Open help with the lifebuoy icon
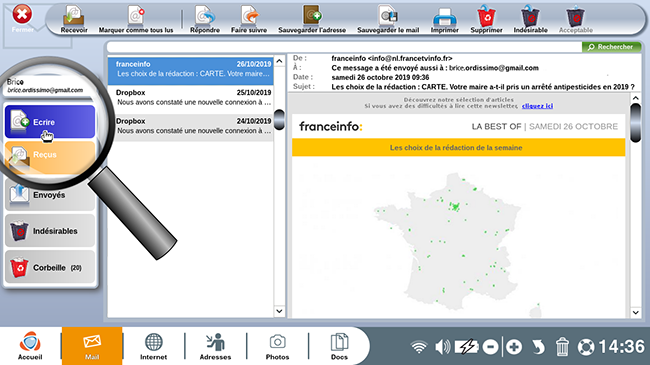 coord(586,347)
